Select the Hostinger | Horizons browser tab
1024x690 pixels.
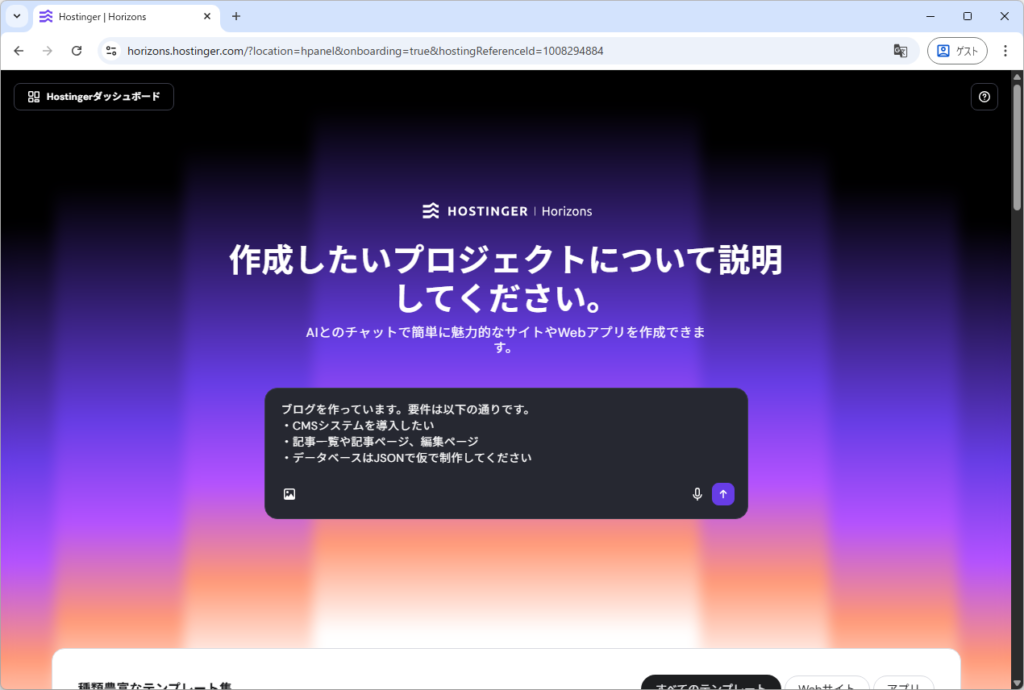[x=120, y=17]
